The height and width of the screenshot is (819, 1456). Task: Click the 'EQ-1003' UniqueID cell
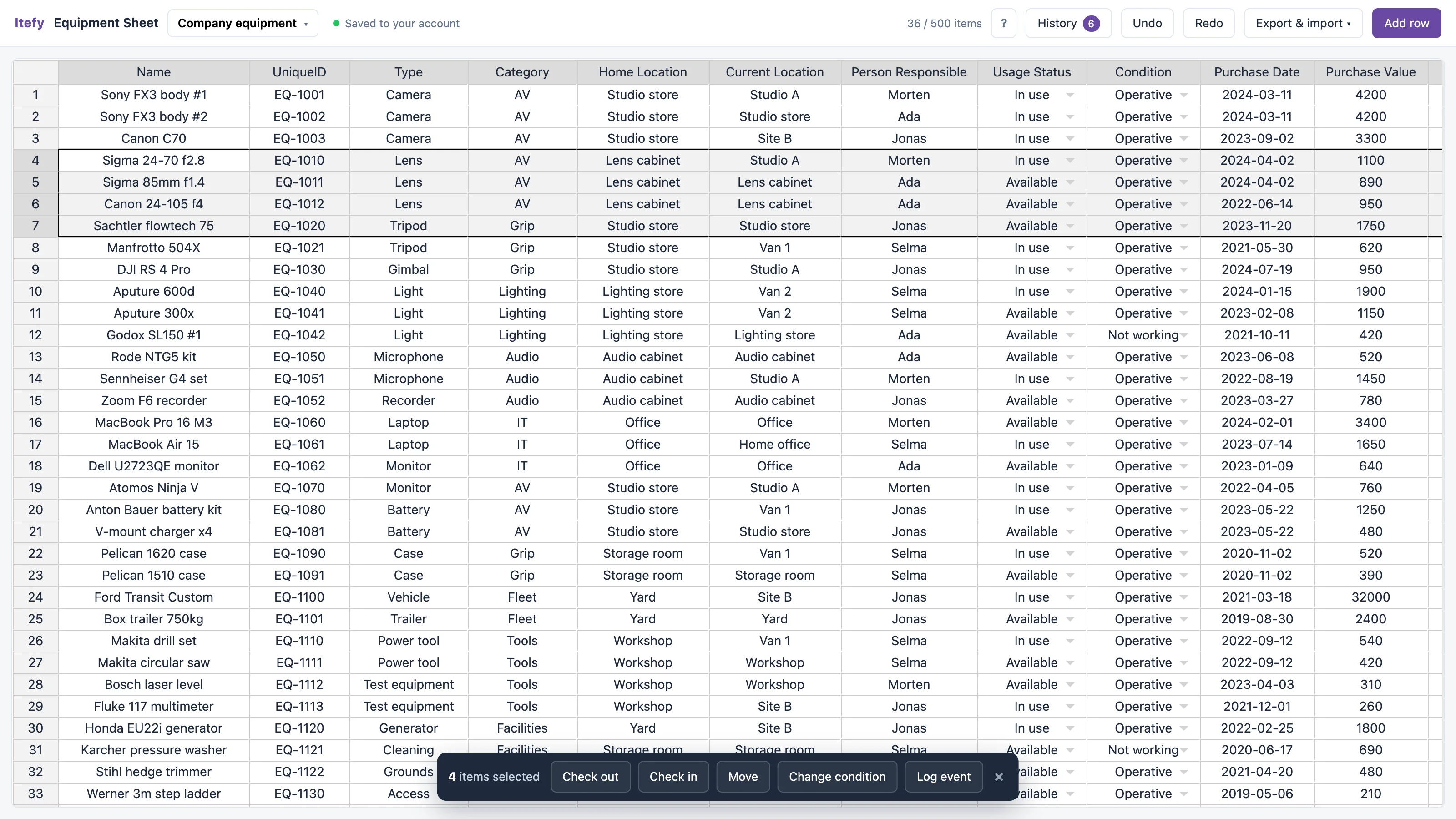(299, 138)
